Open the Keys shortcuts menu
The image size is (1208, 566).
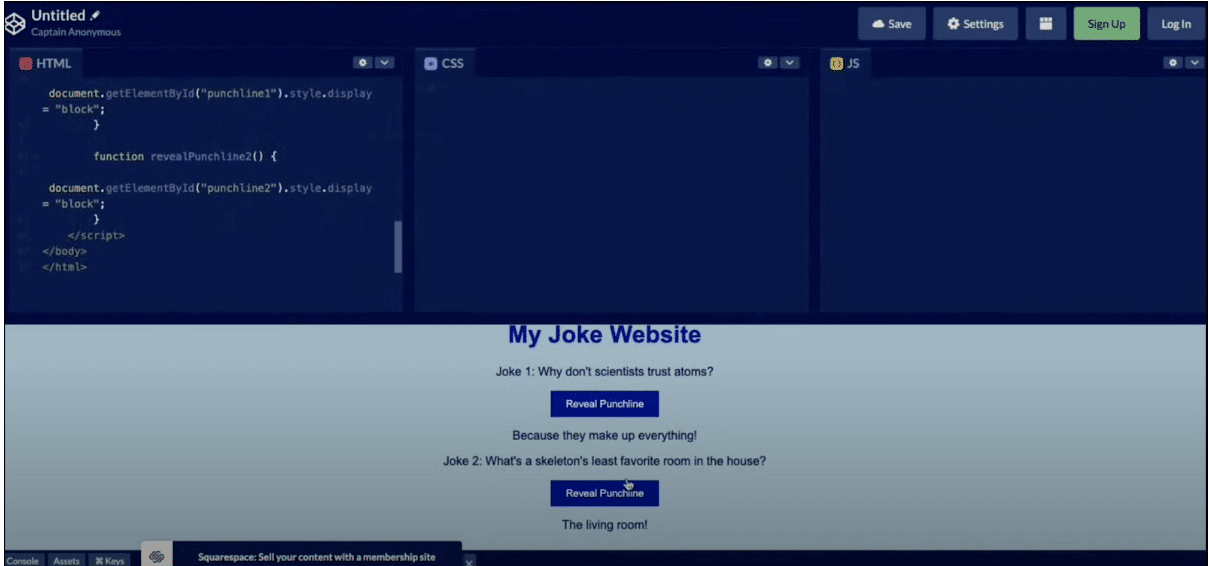point(110,561)
